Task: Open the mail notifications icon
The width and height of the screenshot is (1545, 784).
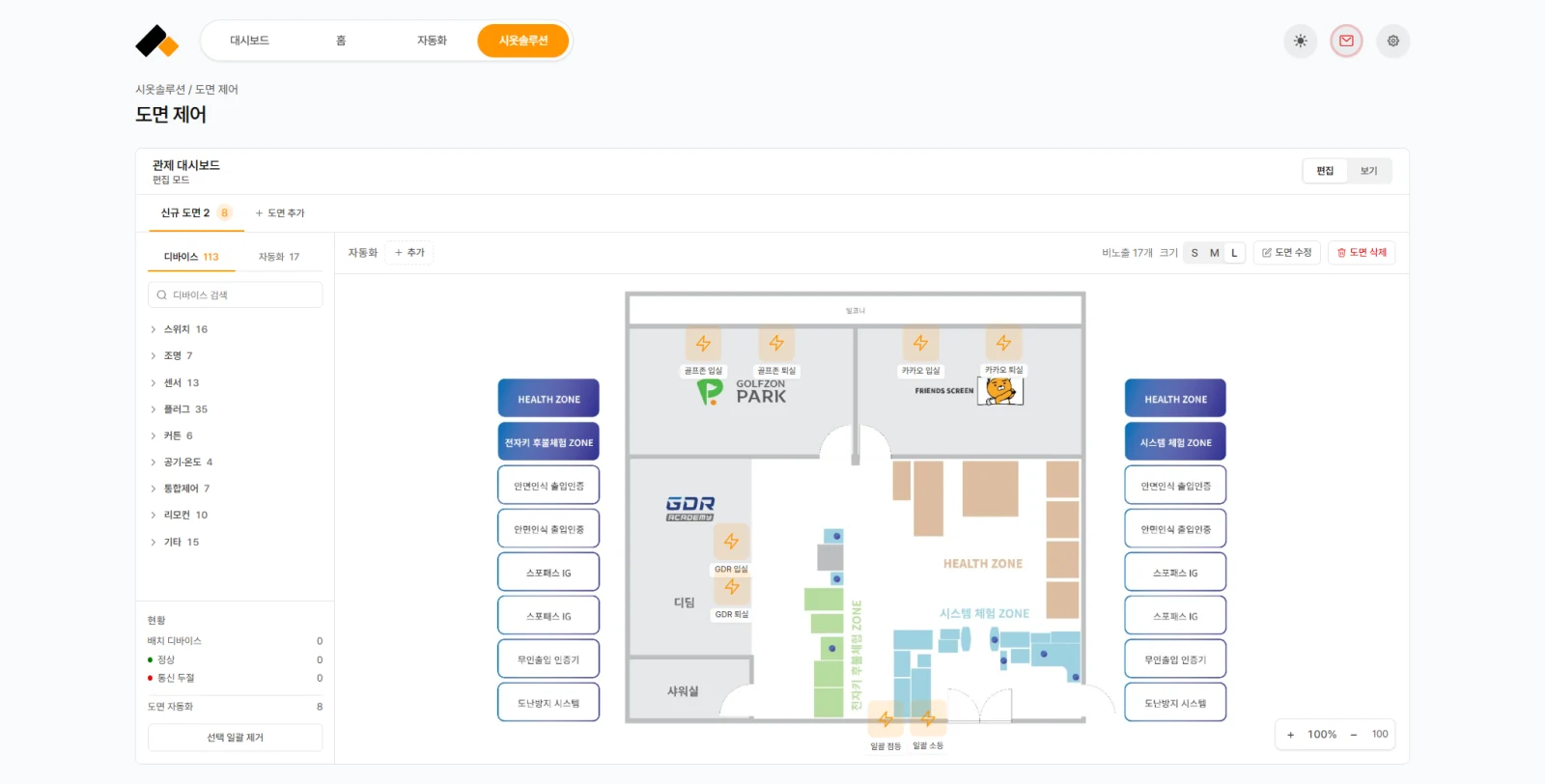Action: point(1346,41)
